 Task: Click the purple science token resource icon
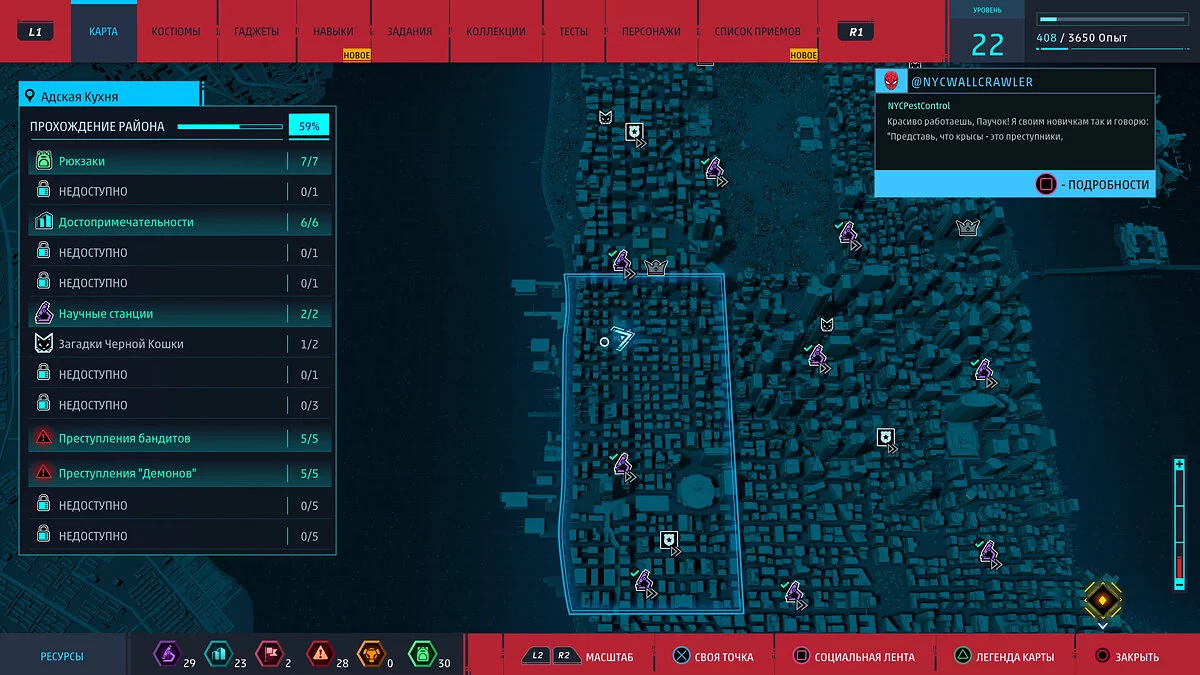point(166,654)
